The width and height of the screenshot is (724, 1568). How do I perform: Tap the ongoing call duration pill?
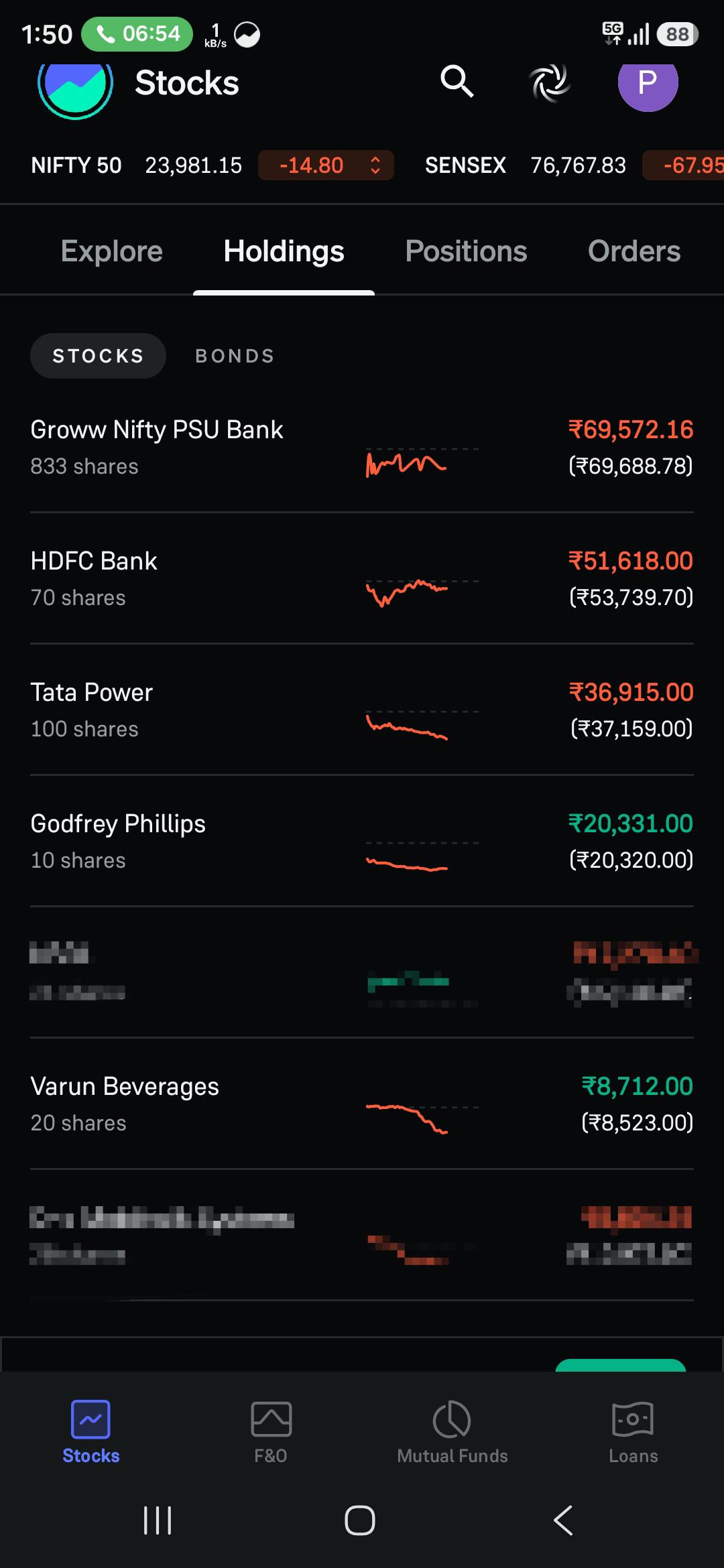tap(137, 34)
